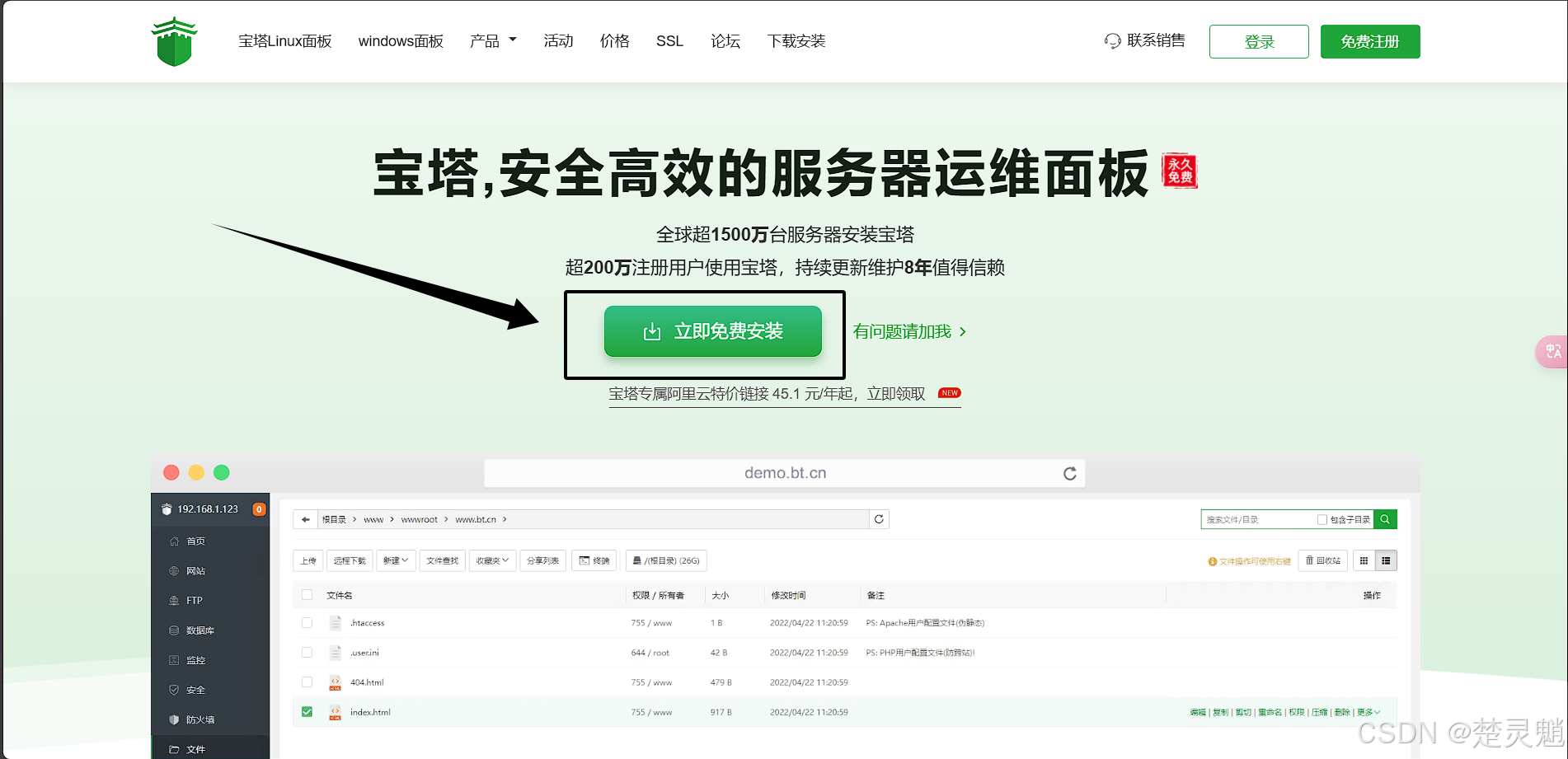The width and height of the screenshot is (1568, 759).
Task: Check the 404.html row checkbox
Action: (x=307, y=682)
